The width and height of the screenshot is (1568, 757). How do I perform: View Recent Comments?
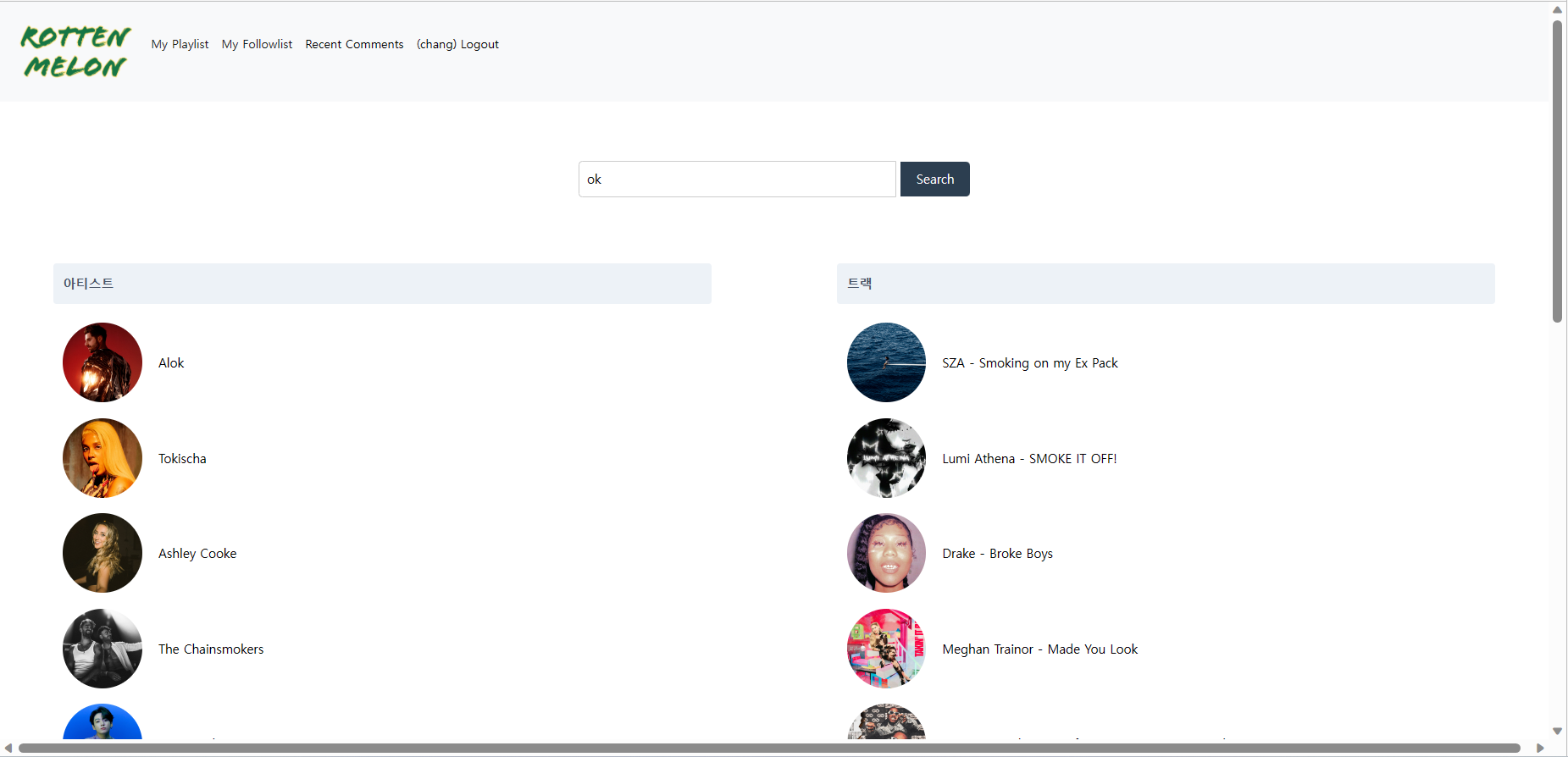[354, 44]
